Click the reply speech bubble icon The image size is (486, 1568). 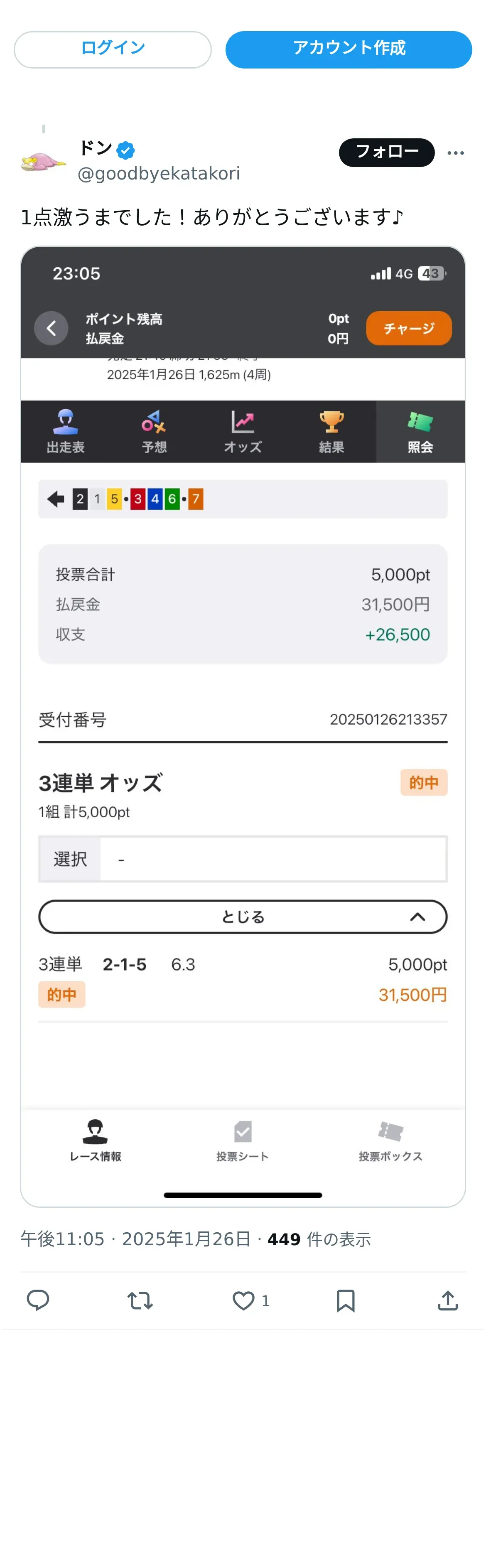[x=38, y=1300]
